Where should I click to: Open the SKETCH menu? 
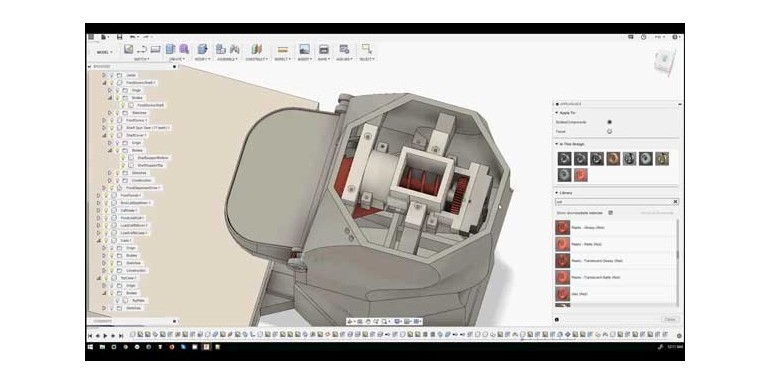[x=142, y=59]
